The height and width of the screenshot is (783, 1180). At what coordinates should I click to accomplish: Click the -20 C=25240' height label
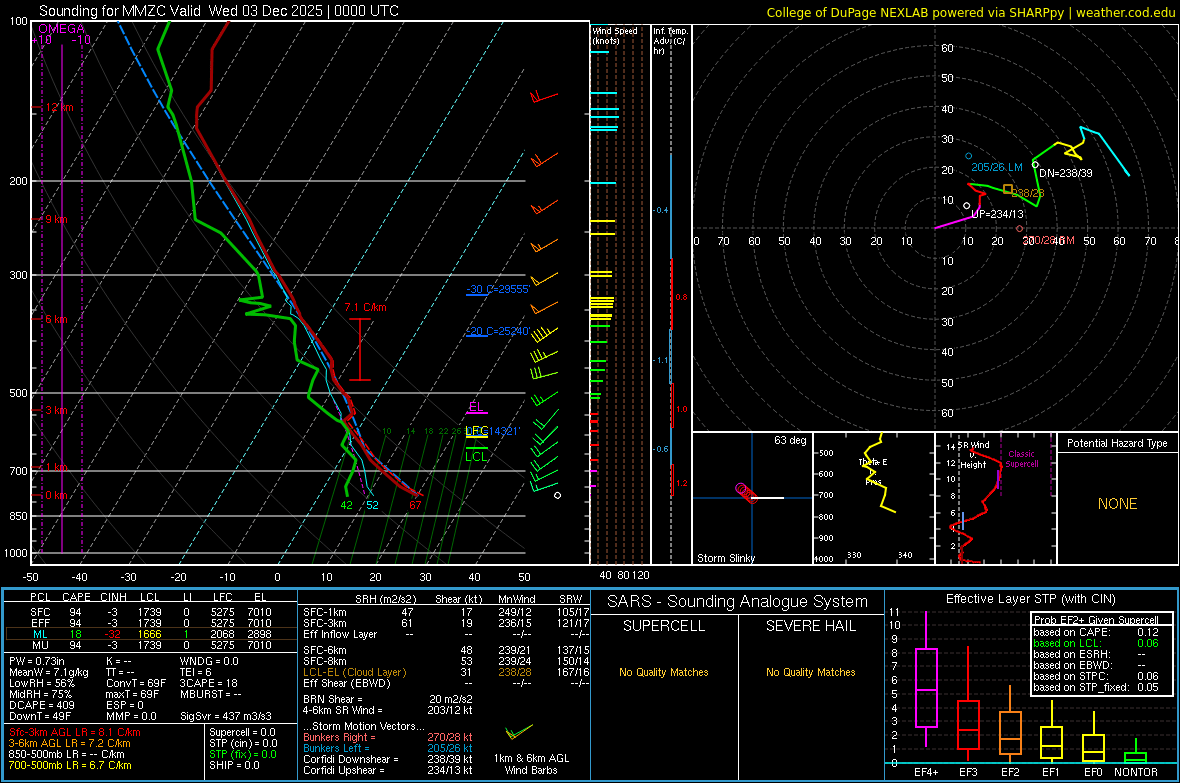click(498, 331)
